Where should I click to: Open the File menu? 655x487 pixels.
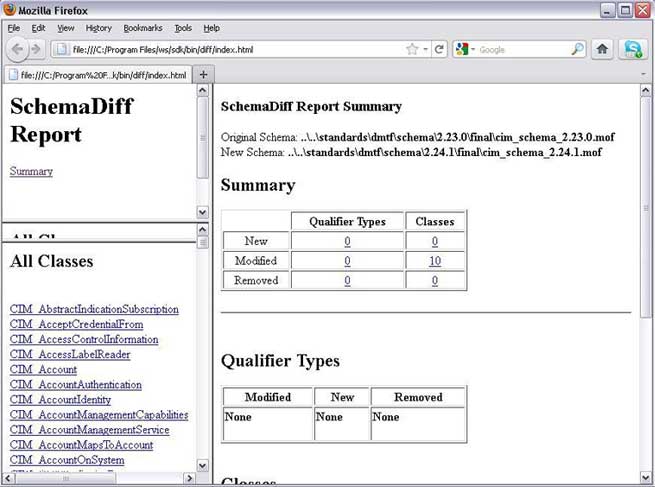tap(14, 28)
